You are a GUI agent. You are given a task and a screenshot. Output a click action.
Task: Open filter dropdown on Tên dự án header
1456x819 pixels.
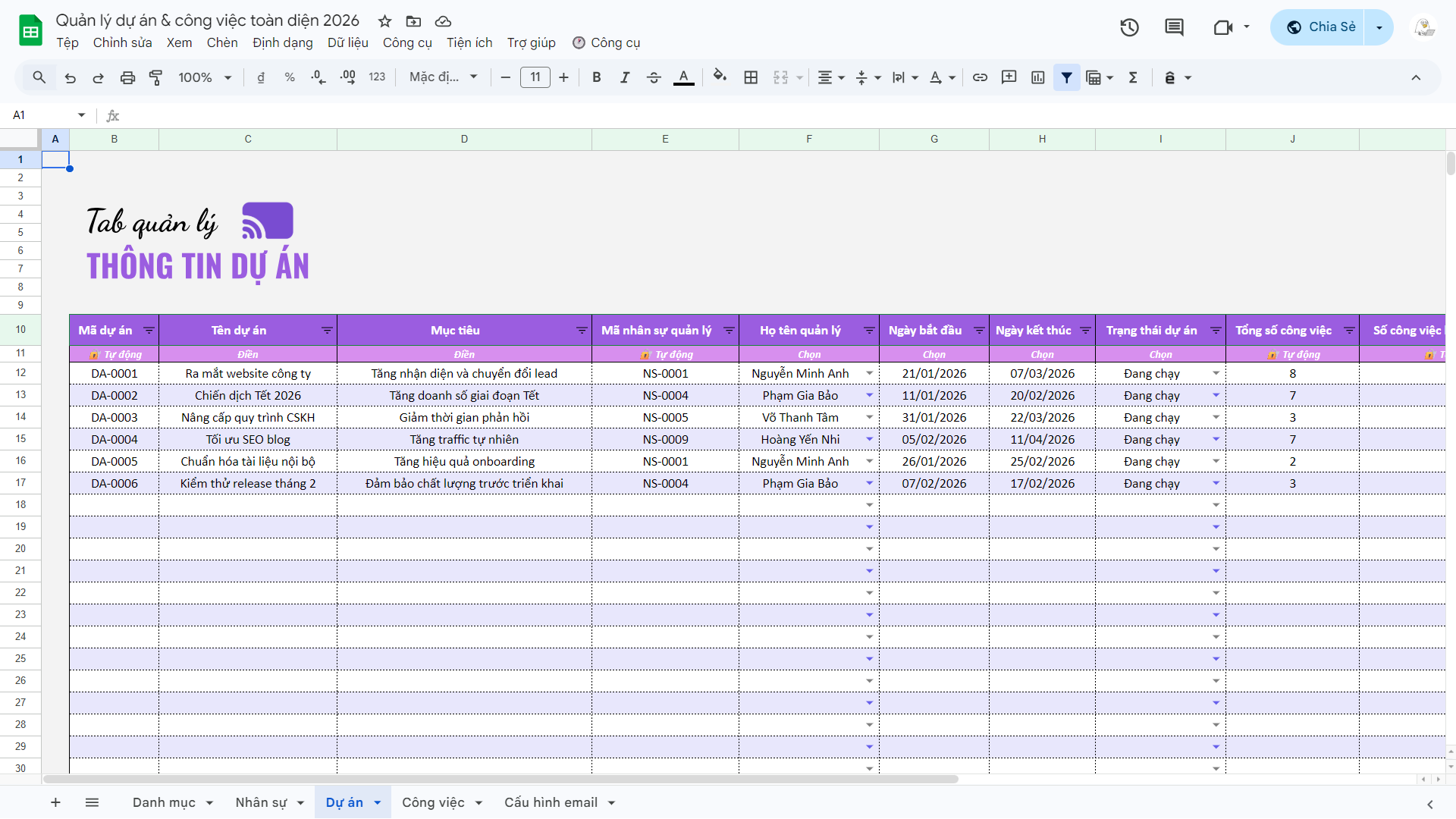pos(327,331)
